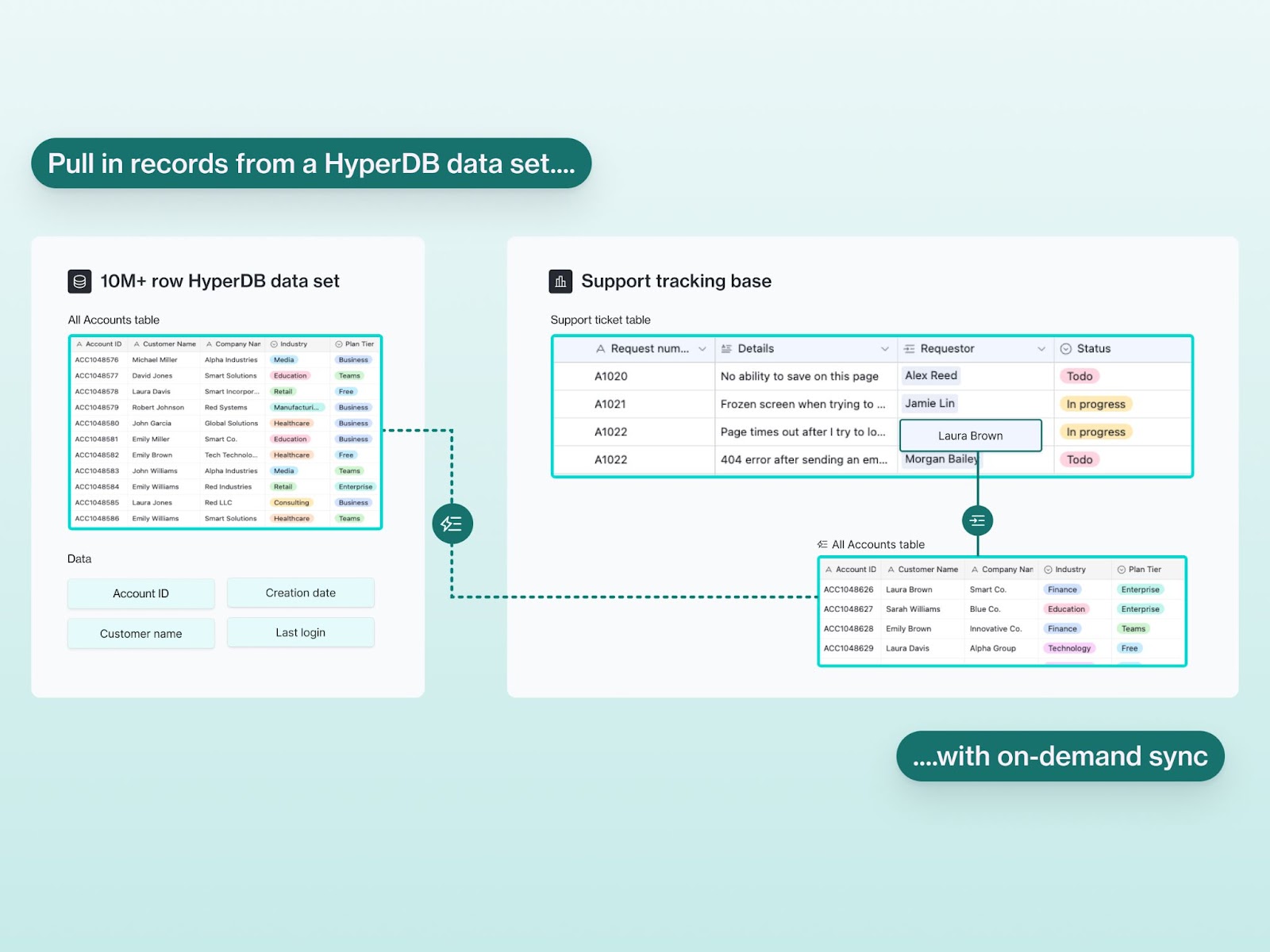The width and height of the screenshot is (1270, 952).
Task: Click the text-type icon beside Request num
Action: (x=601, y=348)
